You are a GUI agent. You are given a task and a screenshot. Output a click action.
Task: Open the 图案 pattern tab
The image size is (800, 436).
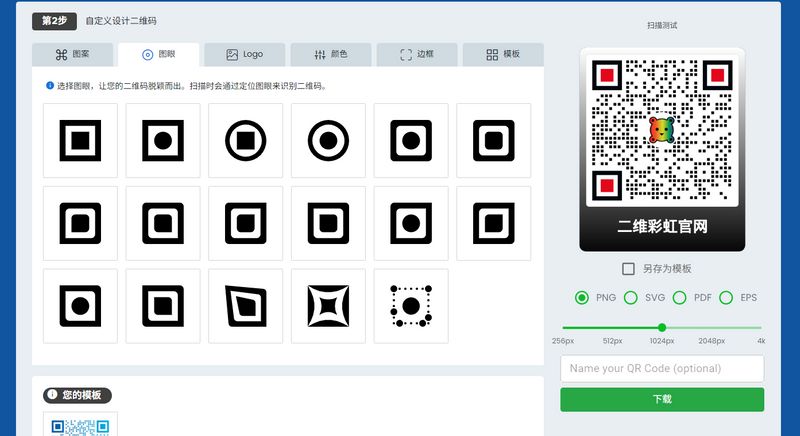click(72, 55)
